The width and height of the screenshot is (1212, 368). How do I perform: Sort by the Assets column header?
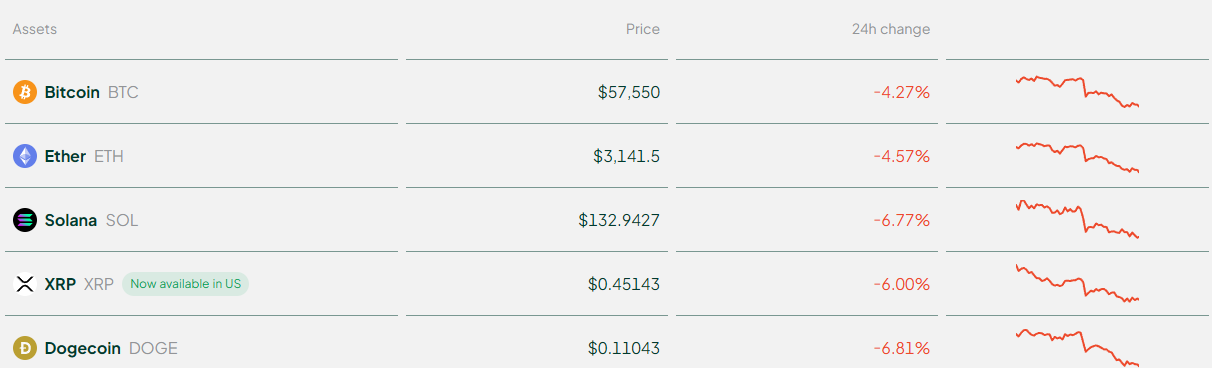tap(35, 29)
